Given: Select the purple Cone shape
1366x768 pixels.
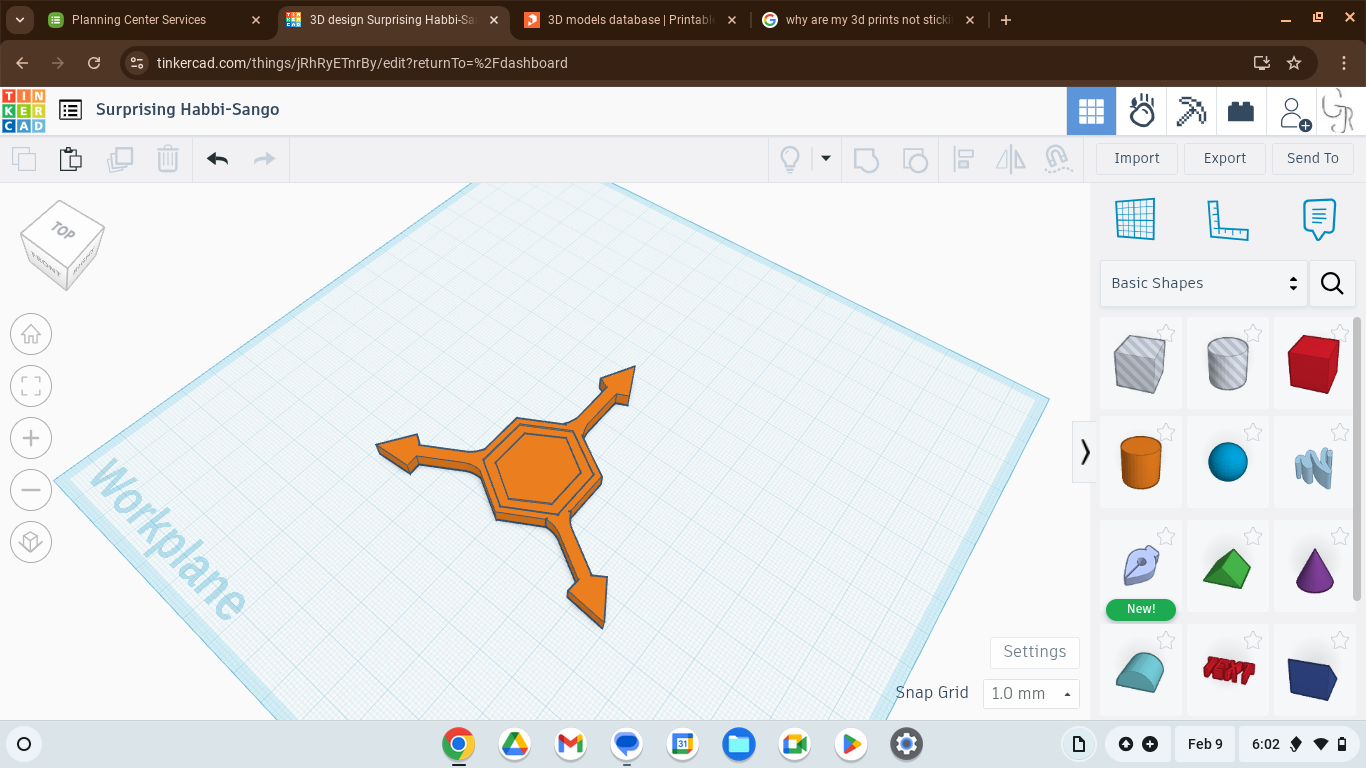Looking at the screenshot, I should (x=1314, y=566).
